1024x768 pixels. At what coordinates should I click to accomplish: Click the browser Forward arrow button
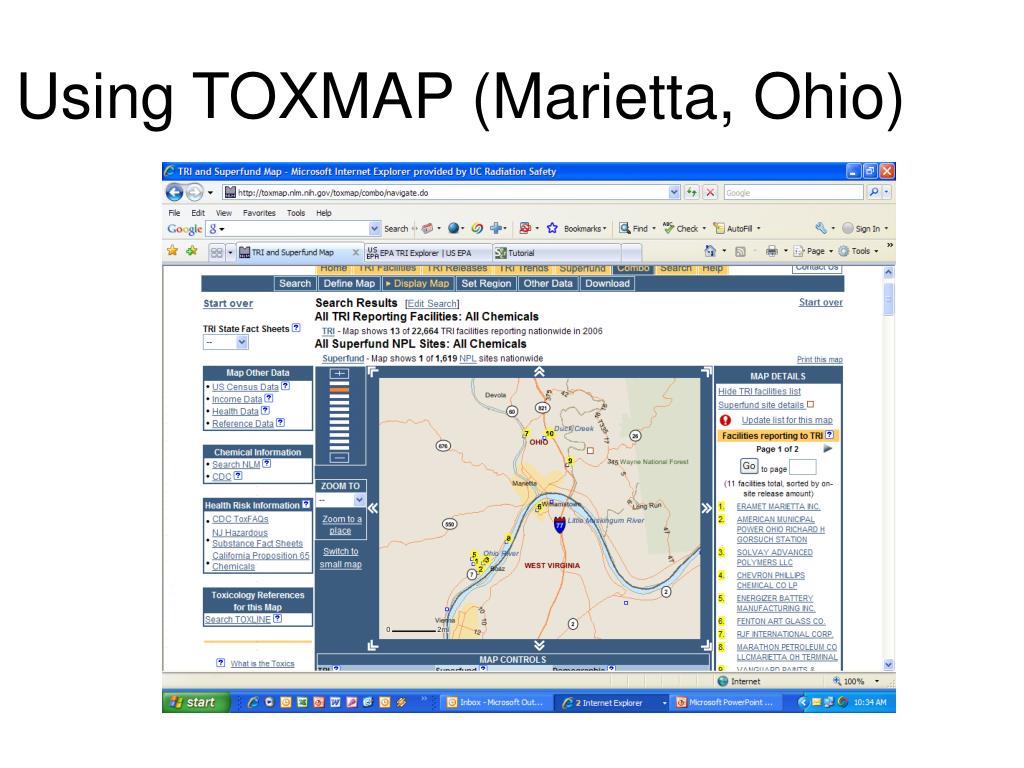tap(195, 193)
